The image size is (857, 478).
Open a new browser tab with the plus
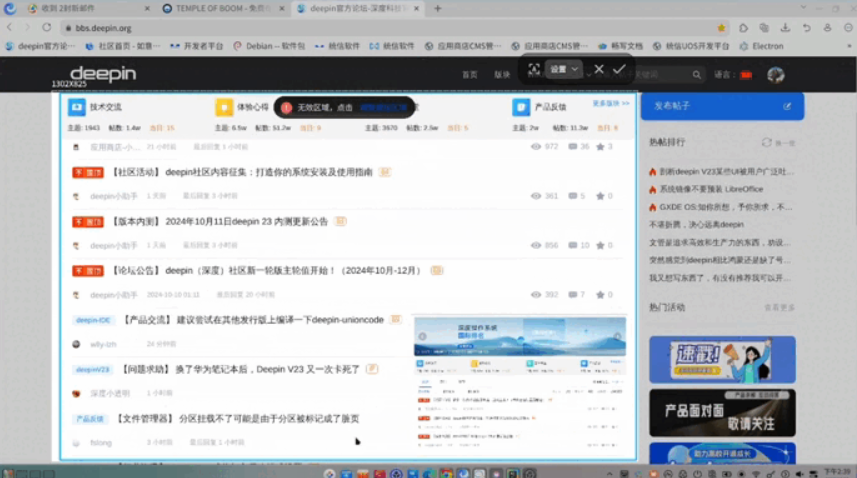click(x=437, y=8)
